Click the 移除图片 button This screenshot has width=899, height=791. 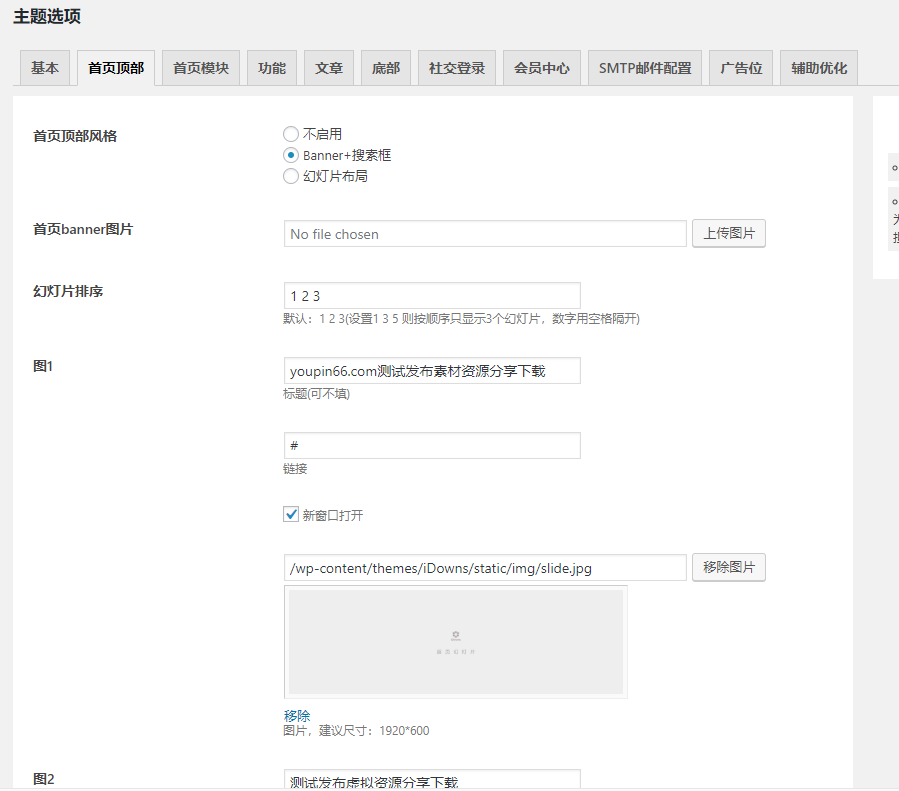pos(728,567)
